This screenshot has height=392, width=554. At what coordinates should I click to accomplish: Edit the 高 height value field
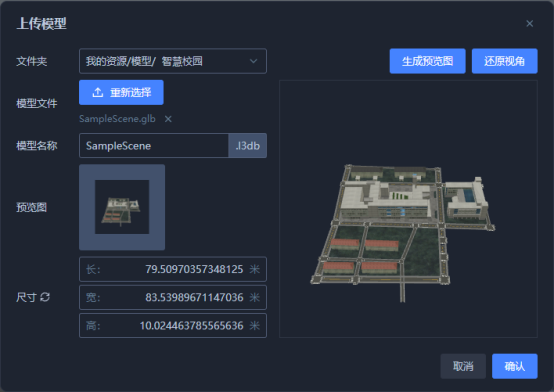click(x=173, y=326)
